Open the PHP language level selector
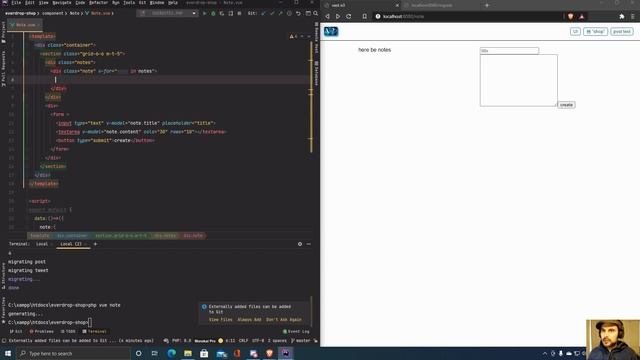This screenshot has height=360, width=640. (181, 340)
